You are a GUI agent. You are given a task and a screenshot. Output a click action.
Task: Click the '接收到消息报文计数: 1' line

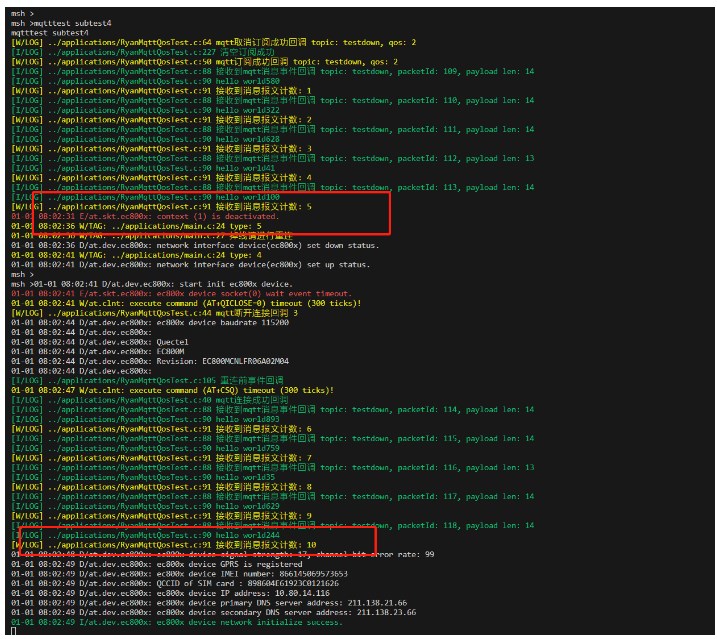coord(161,91)
